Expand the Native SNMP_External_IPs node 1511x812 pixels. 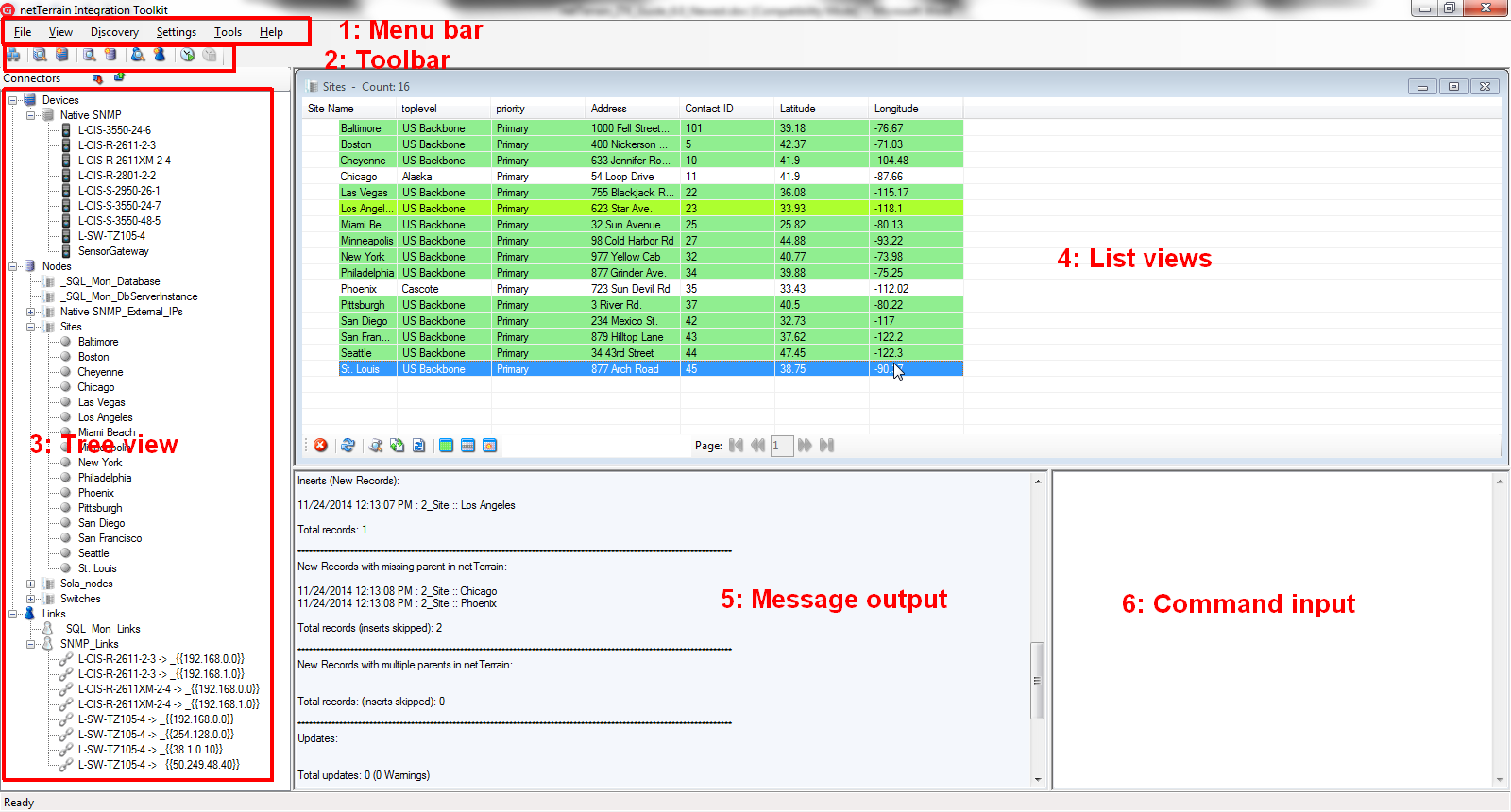tap(31, 312)
